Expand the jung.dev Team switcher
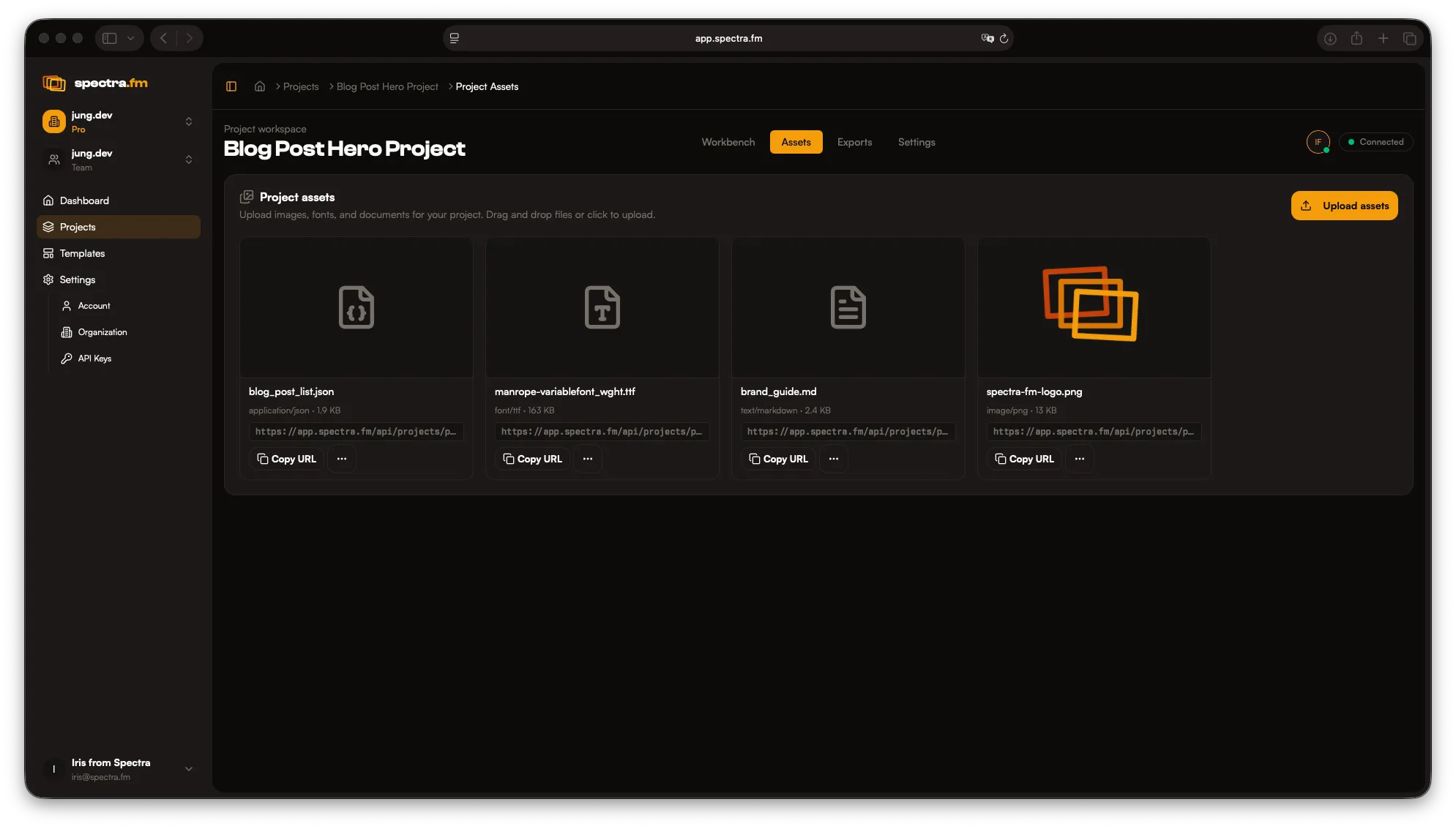This screenshot has width=1456, height=829. 189,160
